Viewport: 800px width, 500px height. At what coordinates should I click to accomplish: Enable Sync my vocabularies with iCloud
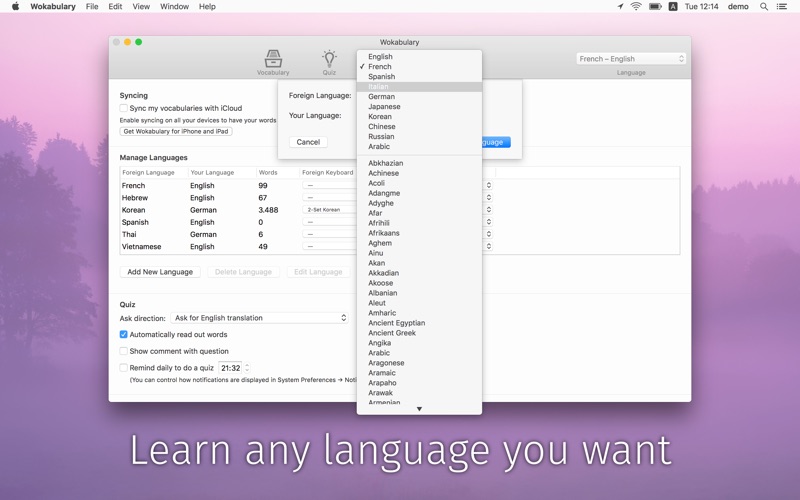123,108
